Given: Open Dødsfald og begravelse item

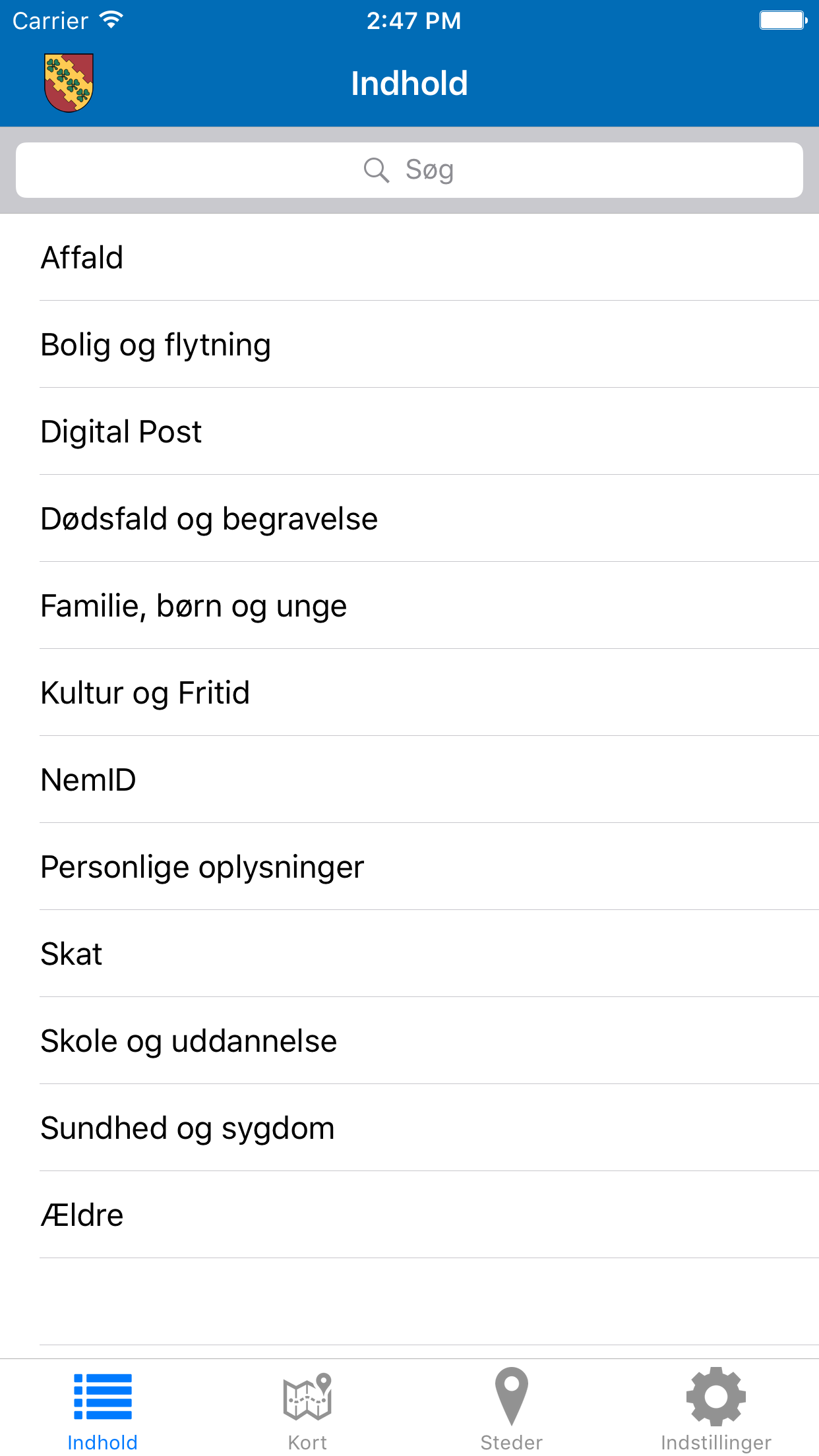Looking at the screenshot, I should coord(209,519).
